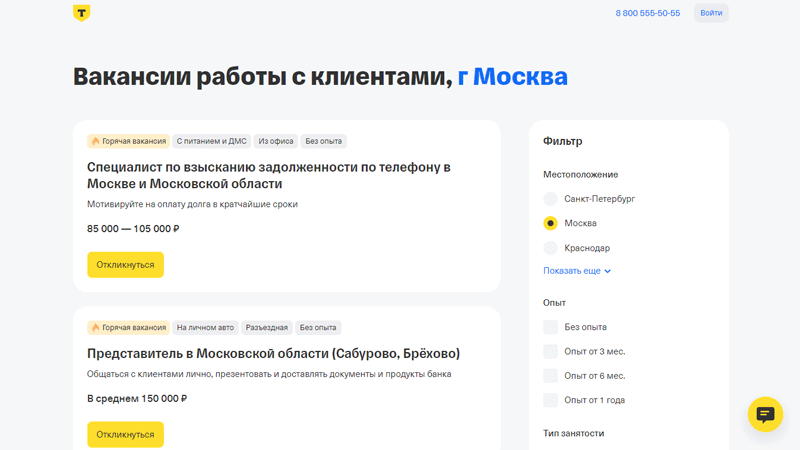Click the yellow T-Bank shield logo

(82, 13)
